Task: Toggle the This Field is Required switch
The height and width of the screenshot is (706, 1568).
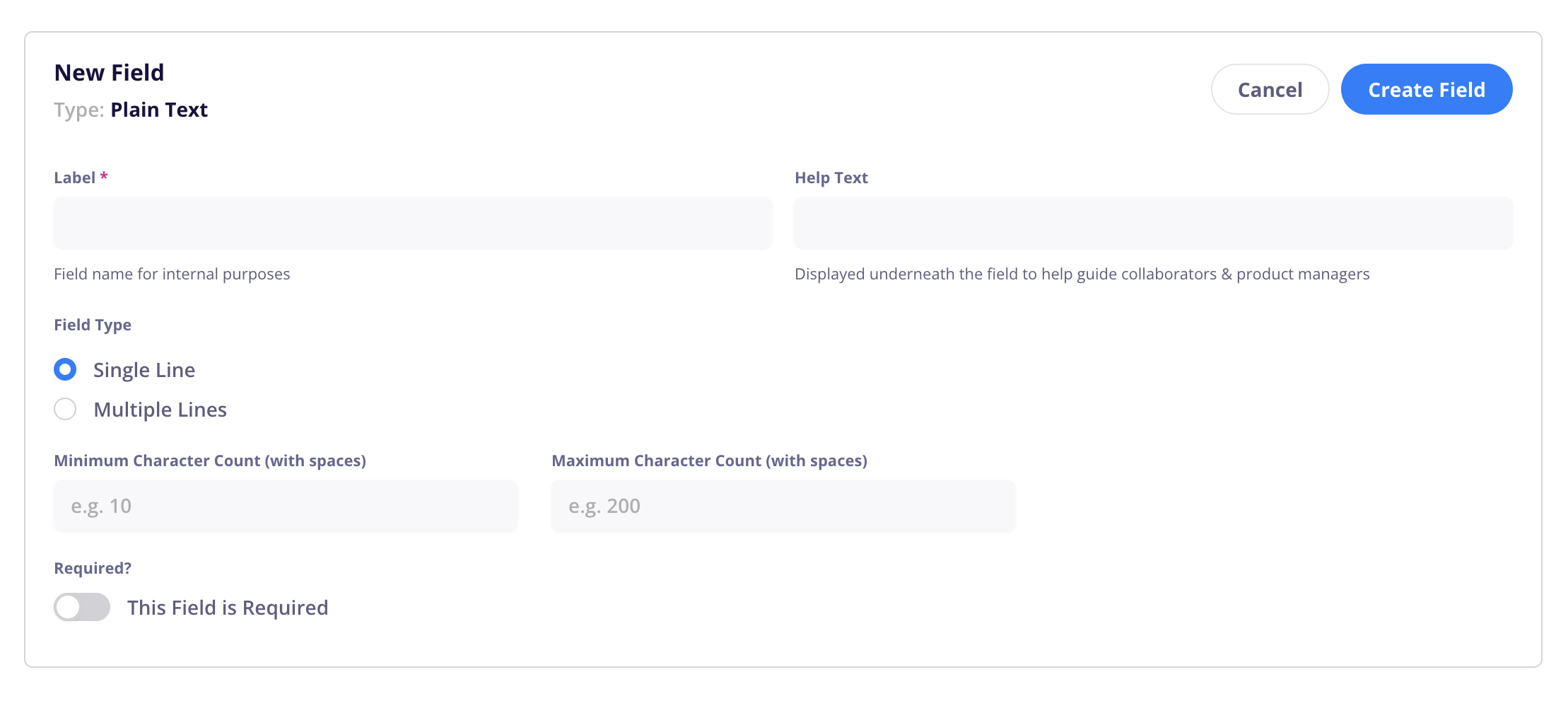Action: click(82, 607)
